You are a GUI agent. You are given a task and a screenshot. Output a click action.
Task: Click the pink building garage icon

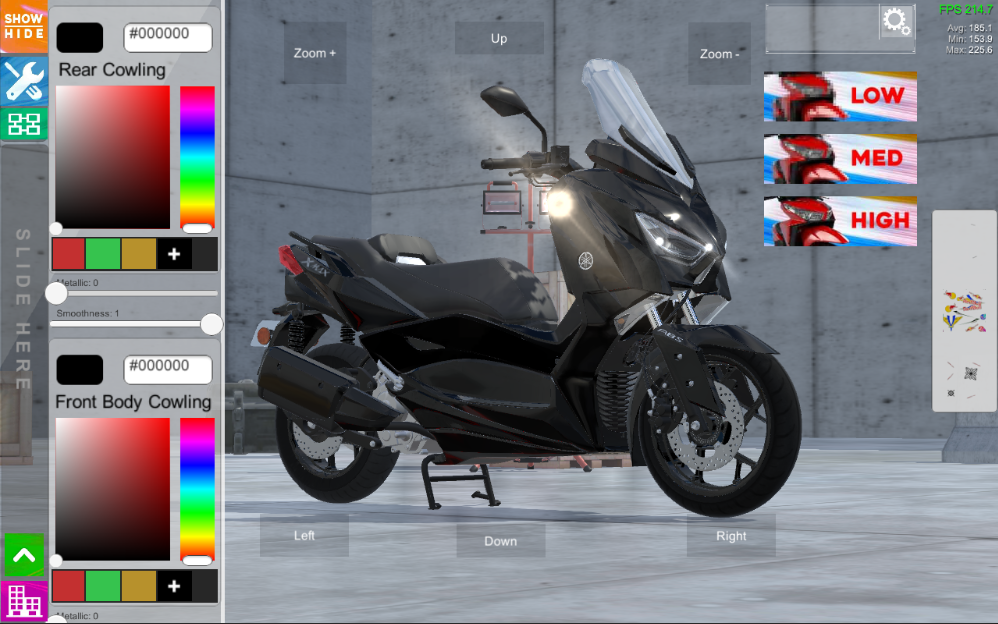[x=24, y=600]
